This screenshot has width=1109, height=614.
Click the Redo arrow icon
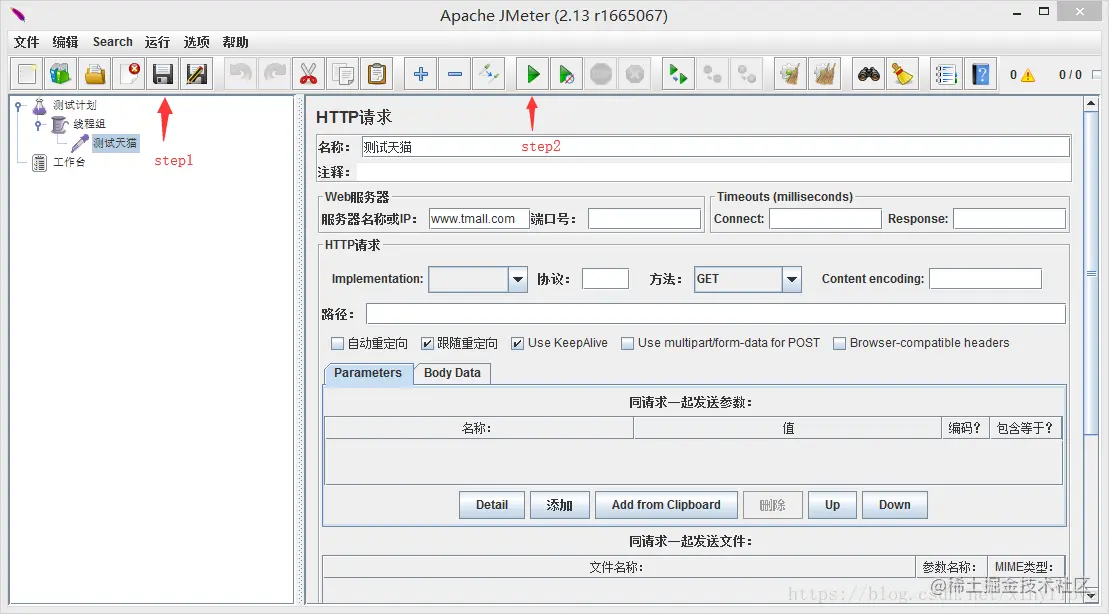coord(275,74)
